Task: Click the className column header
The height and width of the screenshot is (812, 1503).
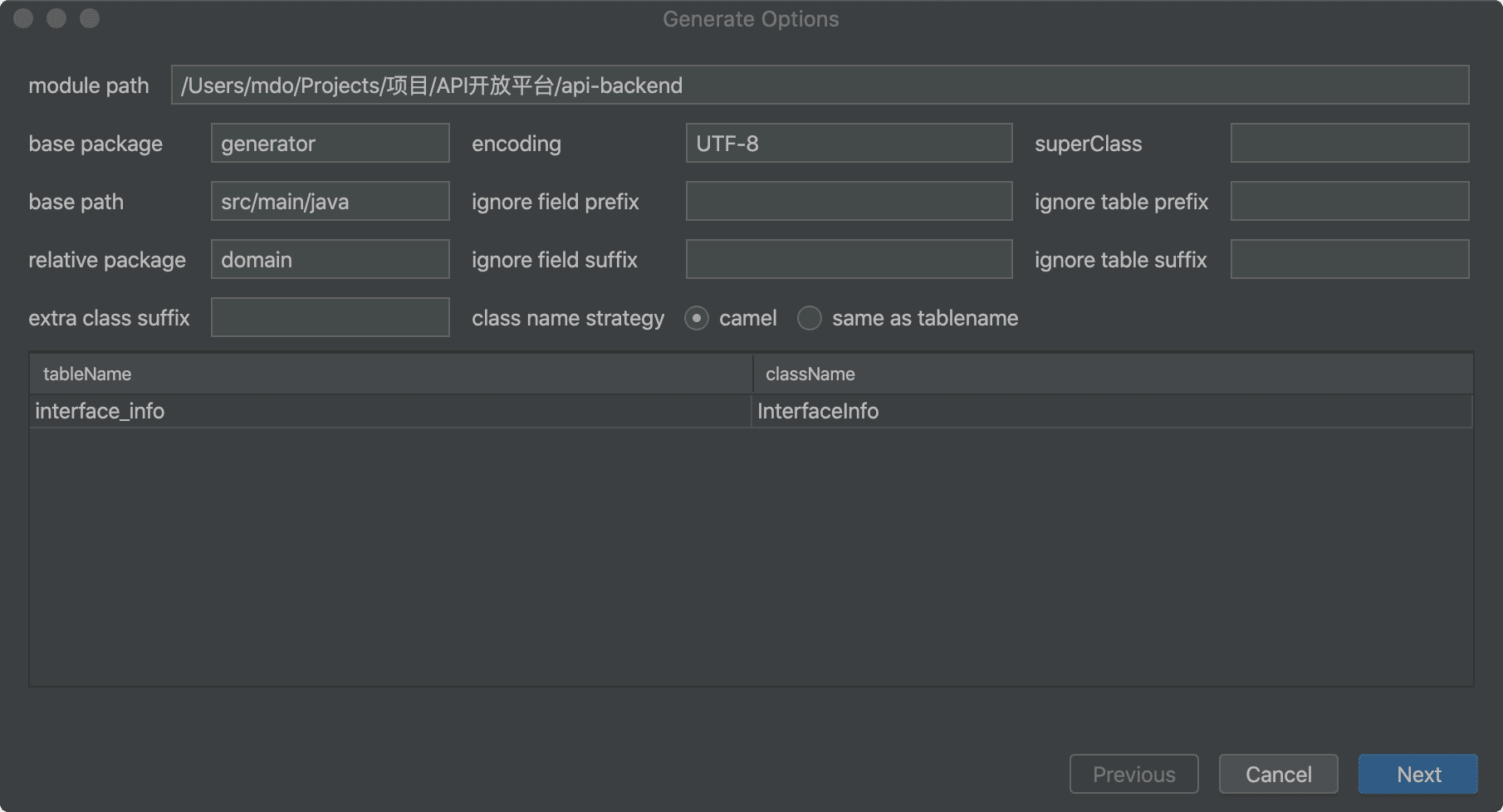Action: (x=1113, y=374)
